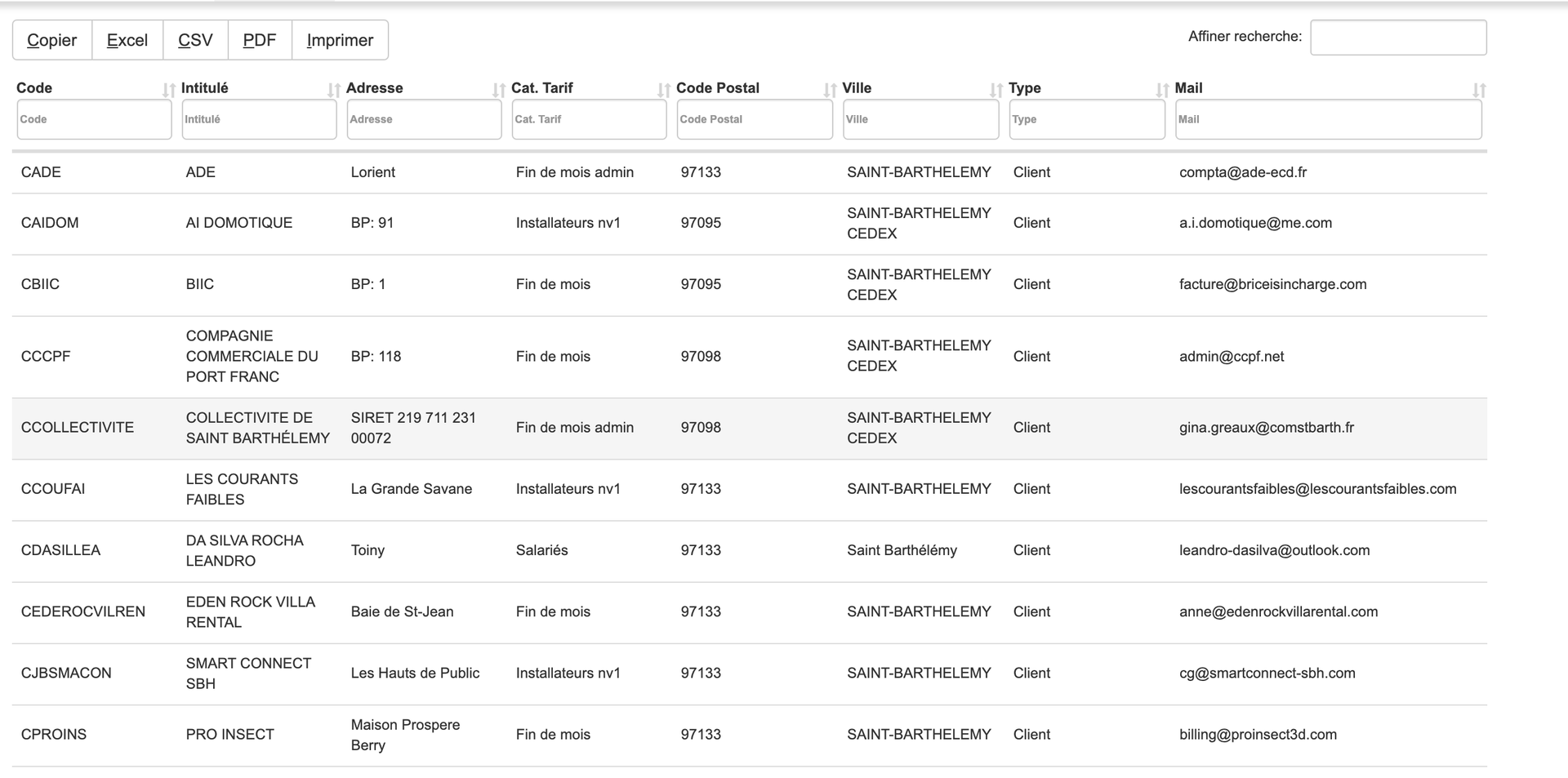Select the CJBSMACON code cell
The height and width of the screenshot is (778, 1568).
(x=66, y=673)
